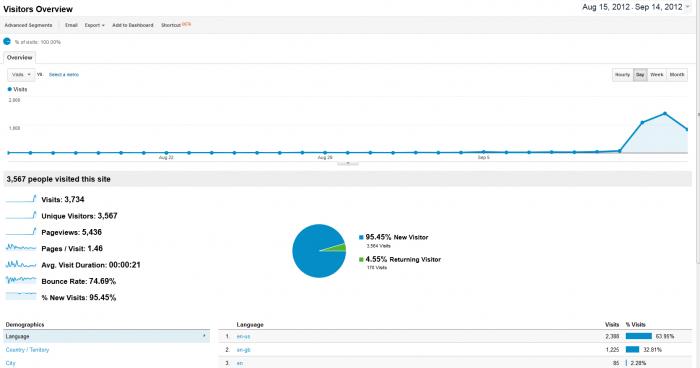
Task: Click the blue New Visitor legend swatch
Action: [x=361, y=238]
